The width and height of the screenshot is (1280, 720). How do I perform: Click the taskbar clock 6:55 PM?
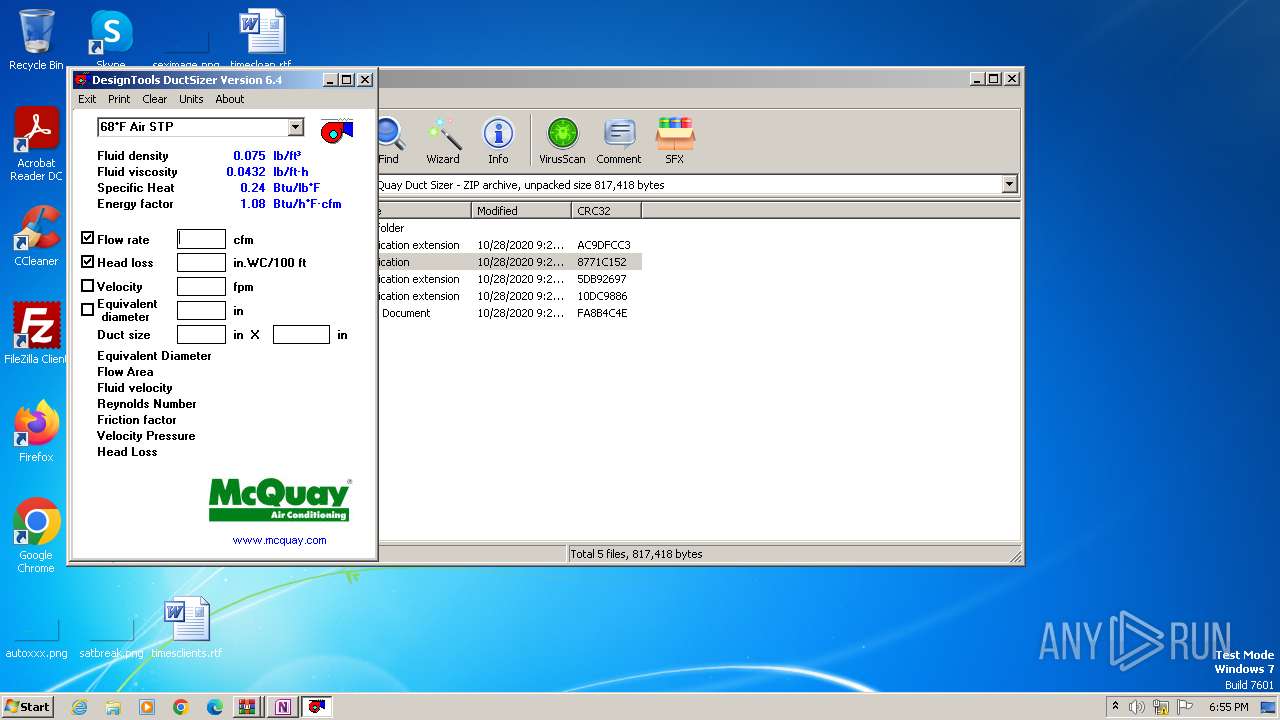(x=1228, y=707)
